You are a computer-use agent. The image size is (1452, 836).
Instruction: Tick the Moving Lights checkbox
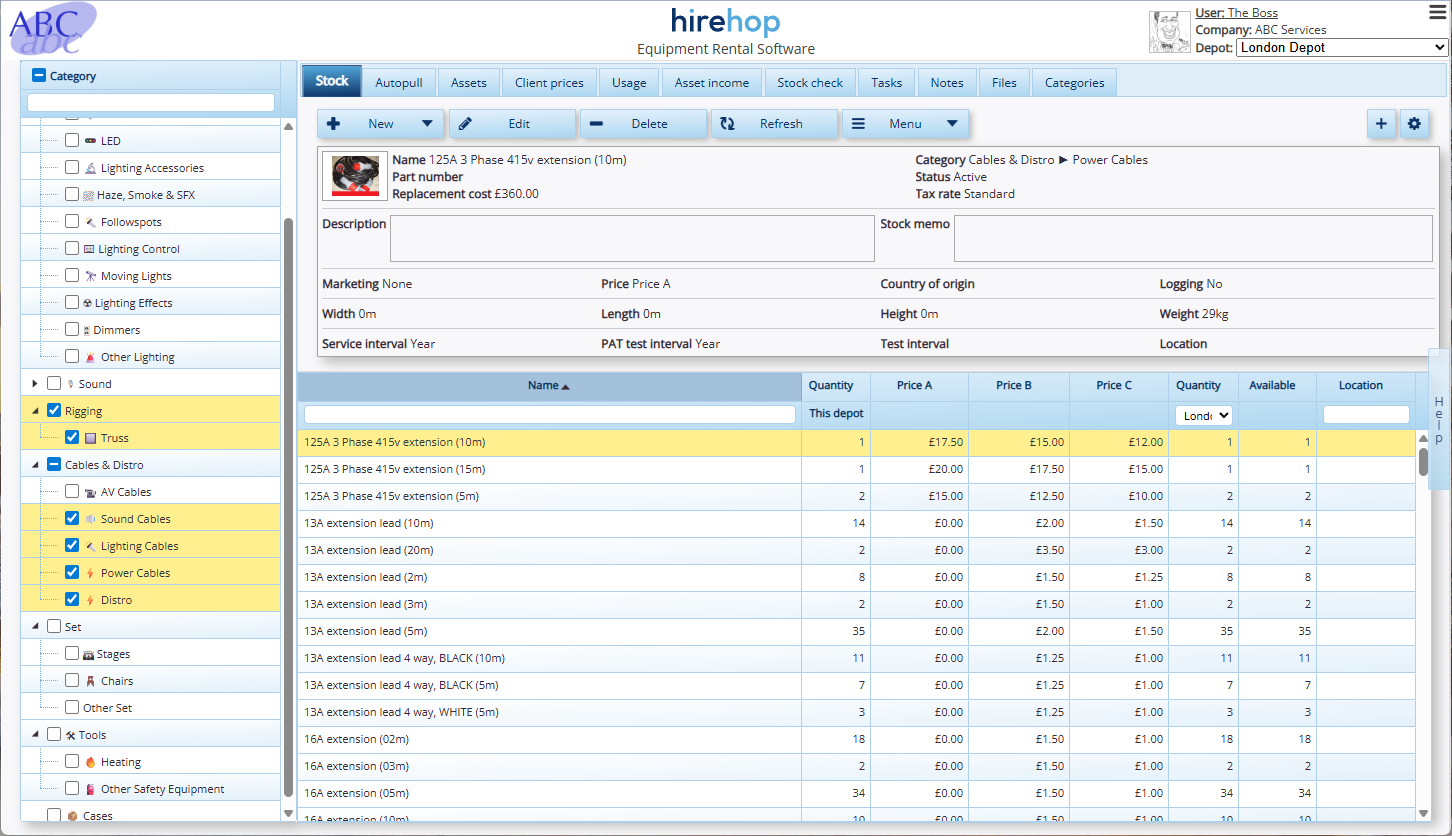click(72, 276)
